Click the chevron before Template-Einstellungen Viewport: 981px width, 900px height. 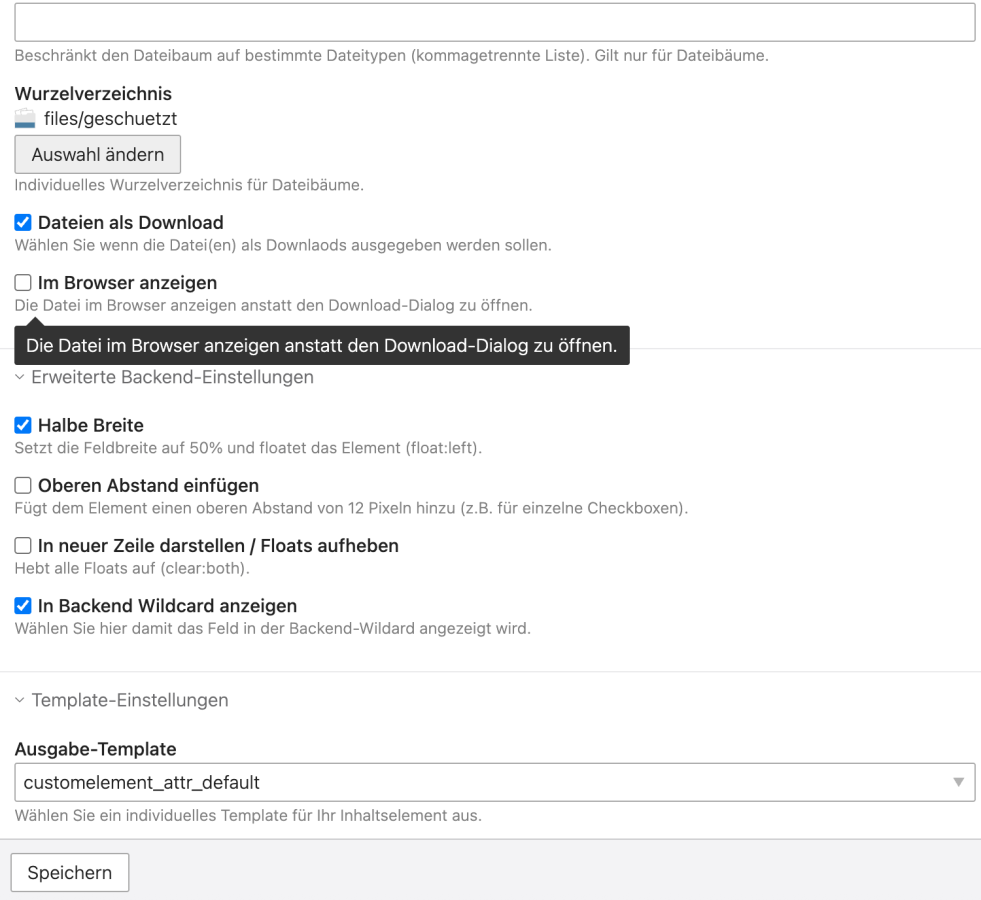[20, 701]
